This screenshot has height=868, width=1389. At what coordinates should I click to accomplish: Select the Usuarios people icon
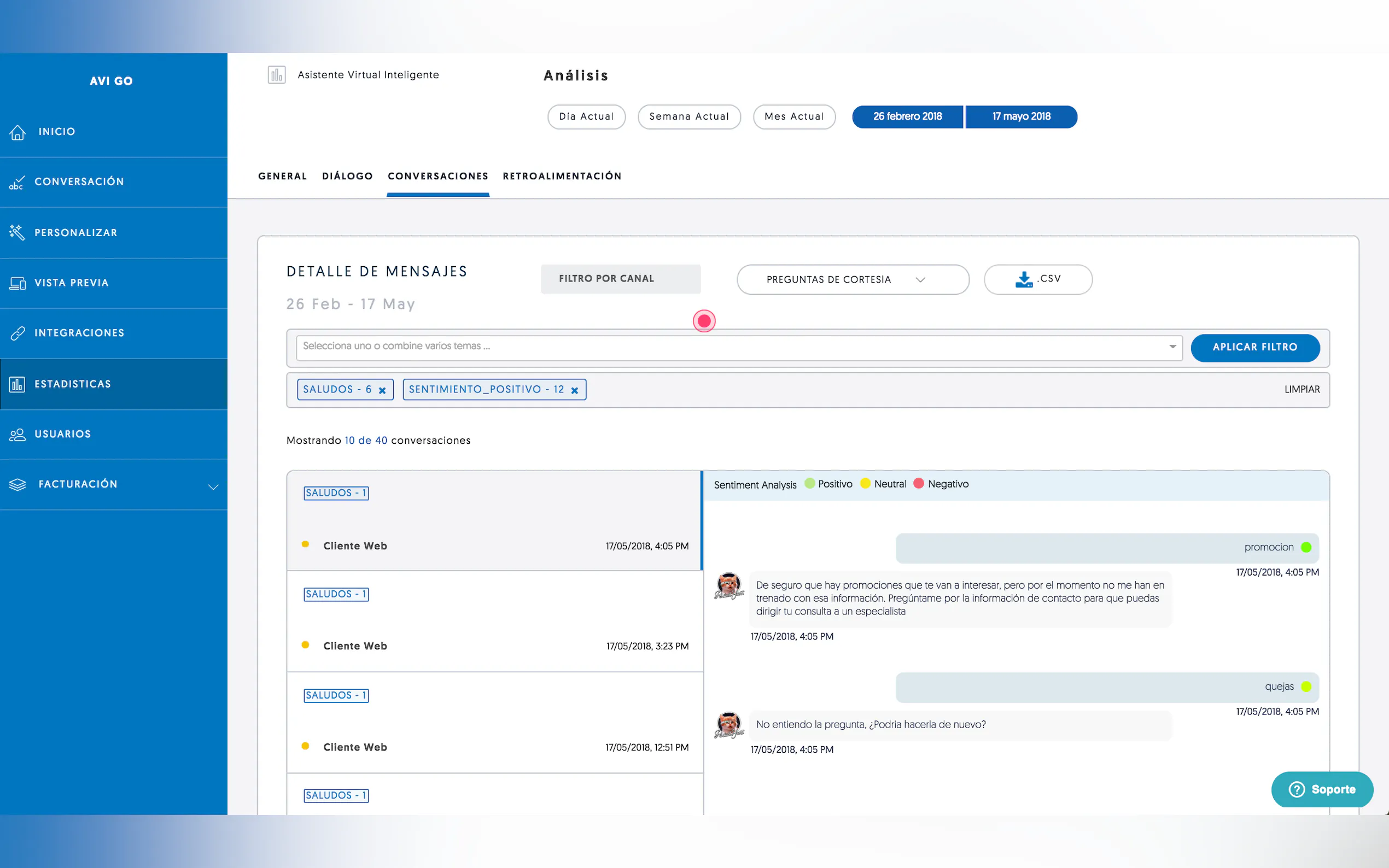click(18, 435)
